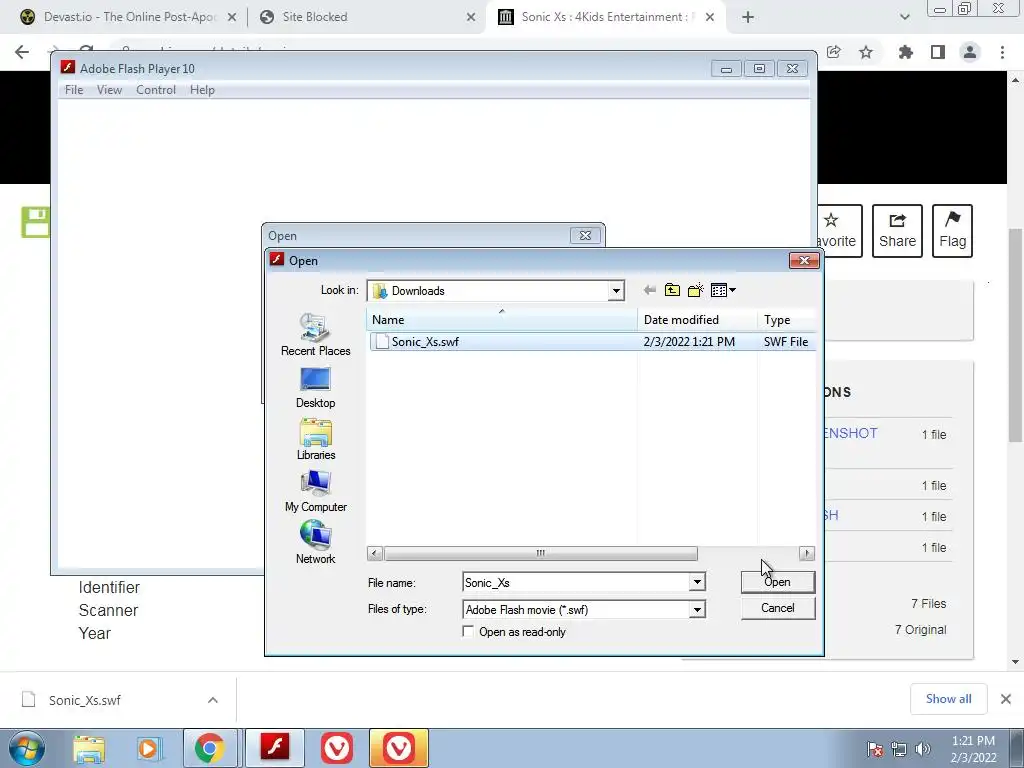Open the Chrome profile avatar
This screenshot has height=768, width=1024.
tap(970, 52)
